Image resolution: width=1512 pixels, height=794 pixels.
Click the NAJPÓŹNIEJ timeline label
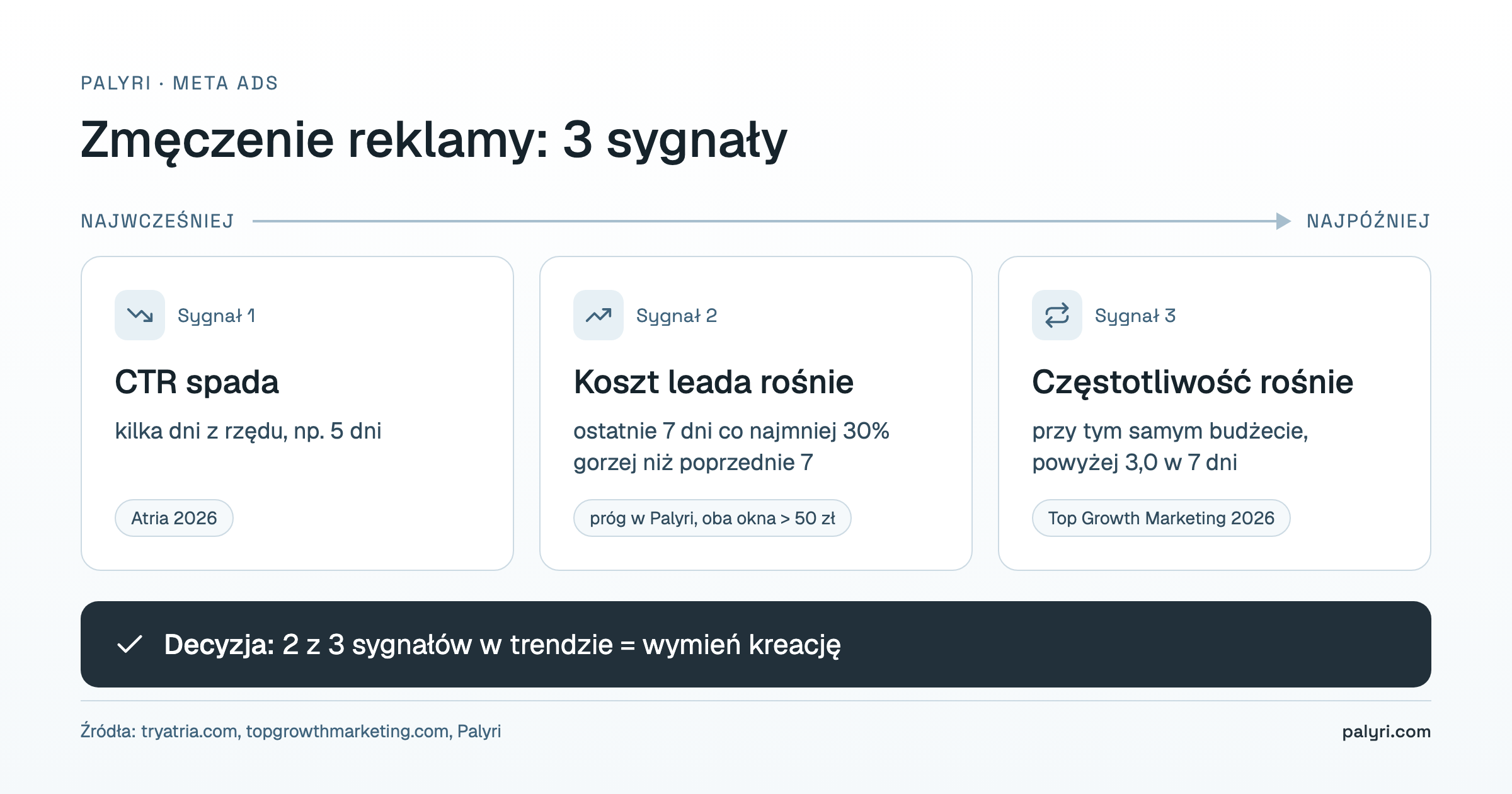(x=1368, y=221)
